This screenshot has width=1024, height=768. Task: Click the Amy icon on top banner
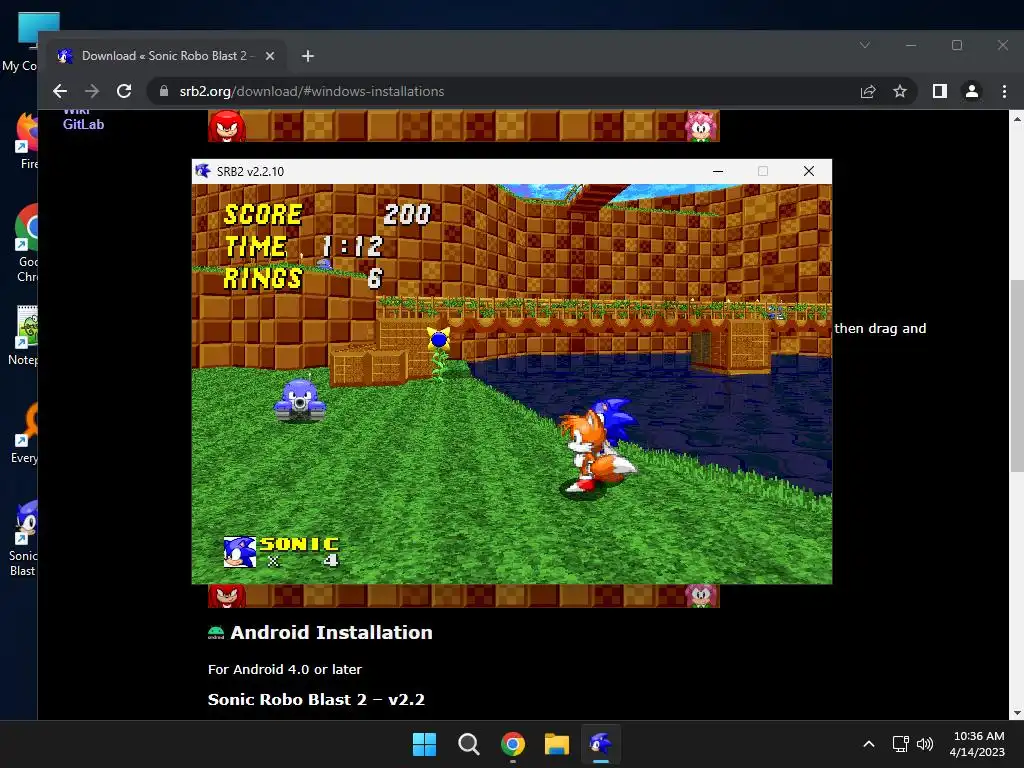[x=701, y=126]
